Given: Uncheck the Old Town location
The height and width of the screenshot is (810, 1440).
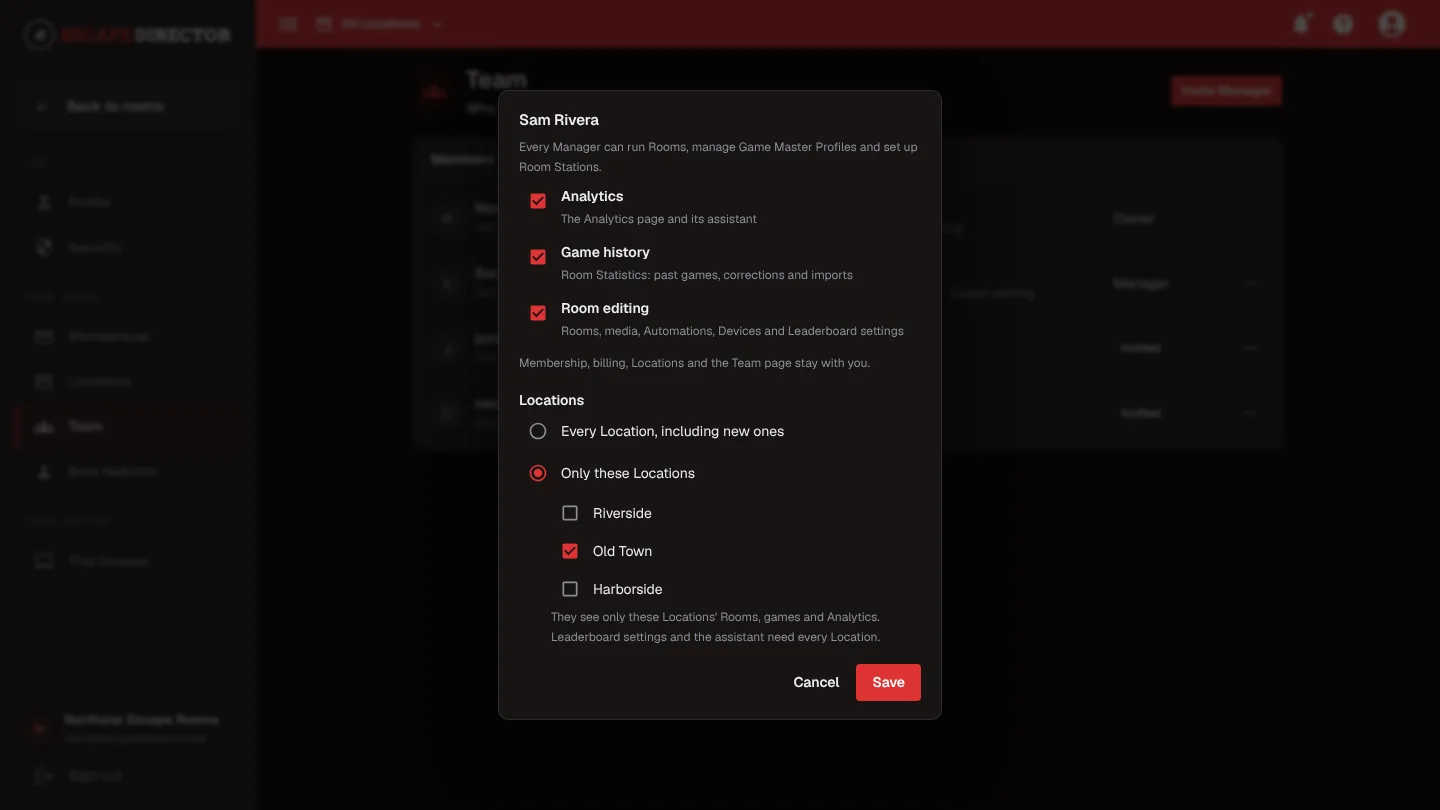Looking at the screenshot, I should pyautogui.click(x=570, y=551).
